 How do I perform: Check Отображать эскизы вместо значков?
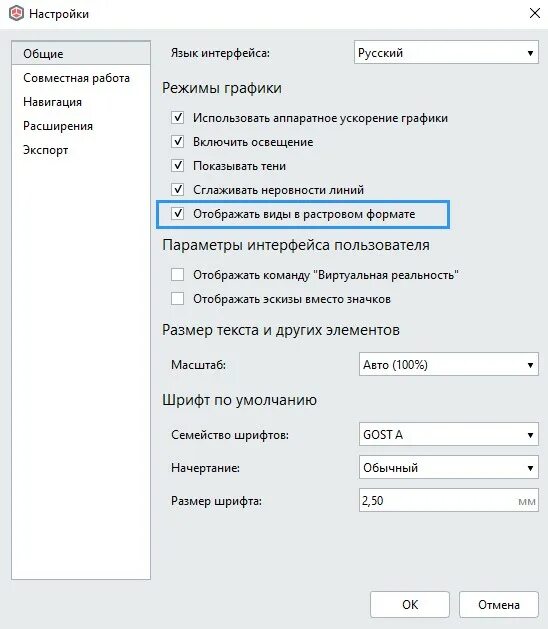point(177,299)
